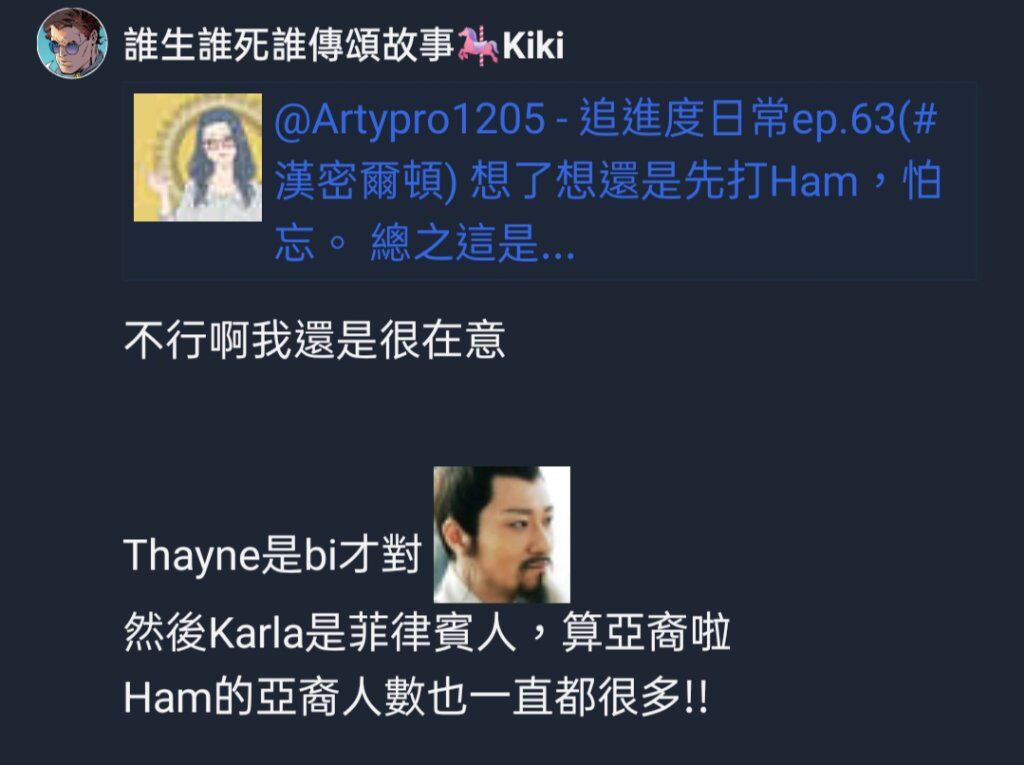Click the username 誰生誰死誰傳頌故事

click(289, 46)
